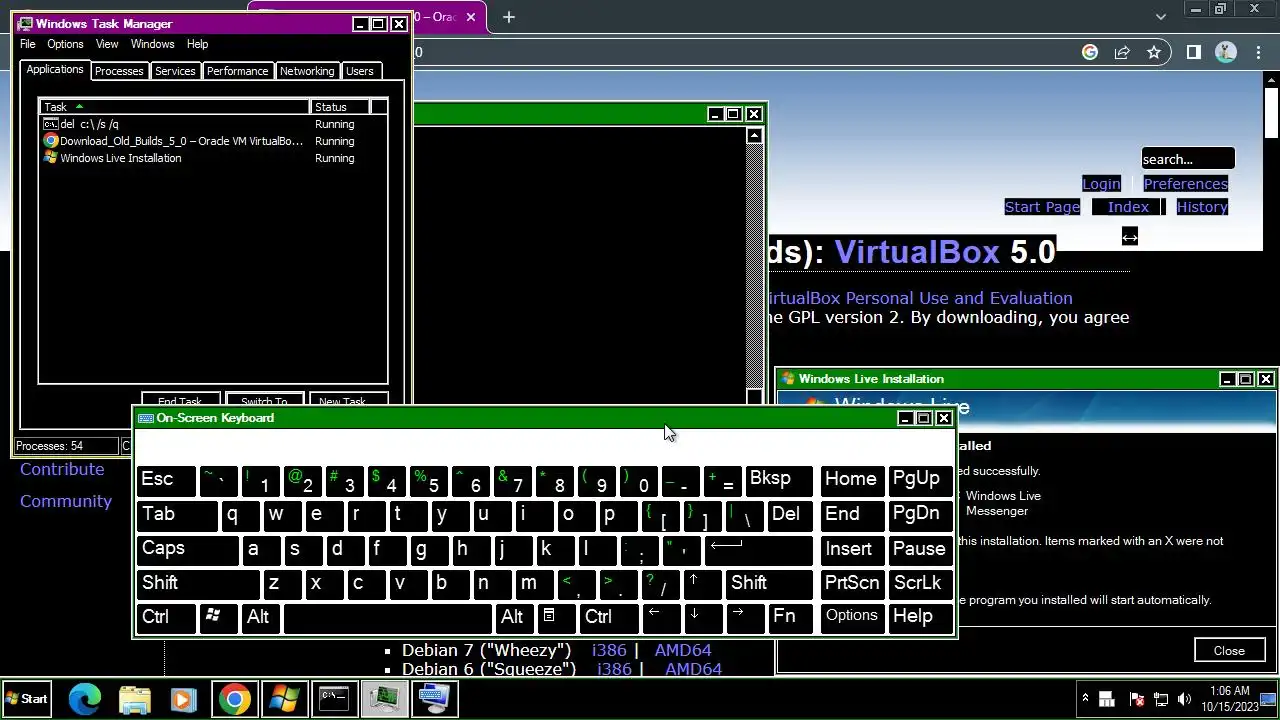Screen dimensions: 1280x720
Task: Open Chrome three-dot menu
Action: [1258, 52]
